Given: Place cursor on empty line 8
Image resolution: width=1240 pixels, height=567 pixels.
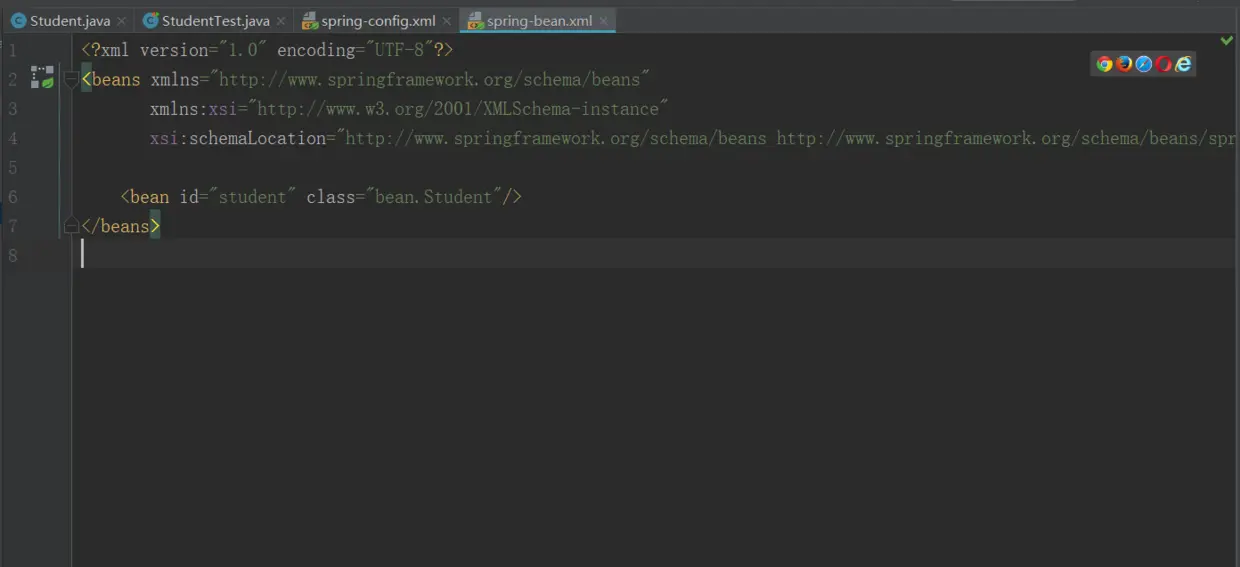Looking at the screenshot, I should coord(656,255).
